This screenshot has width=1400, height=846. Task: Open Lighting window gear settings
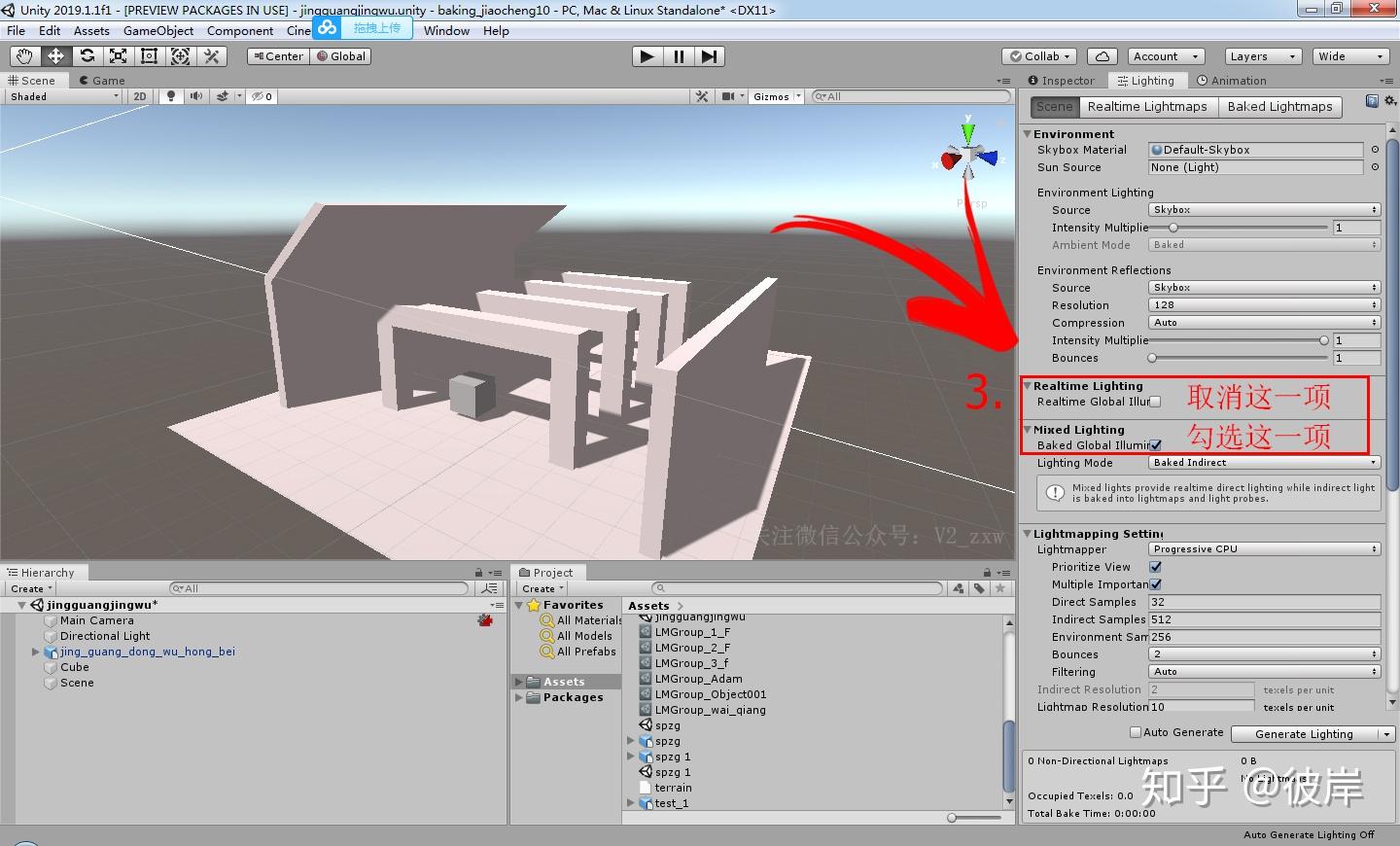1390,101
